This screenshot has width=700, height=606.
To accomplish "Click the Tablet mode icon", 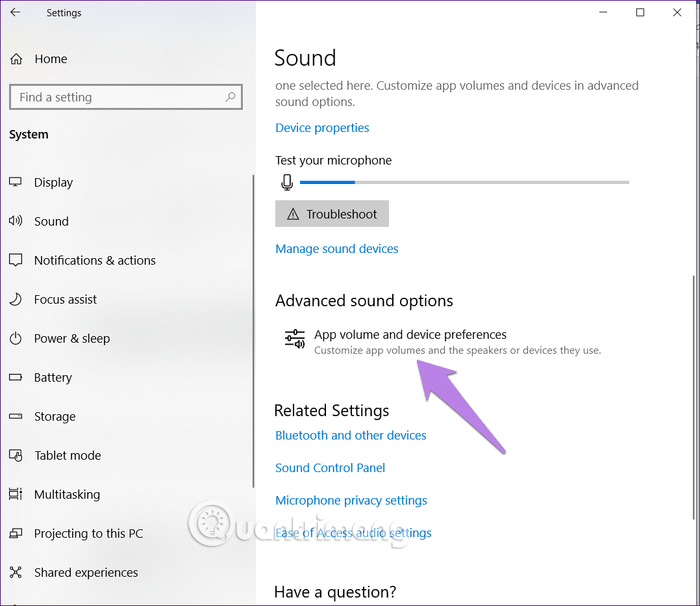I will tap(16, 456).
